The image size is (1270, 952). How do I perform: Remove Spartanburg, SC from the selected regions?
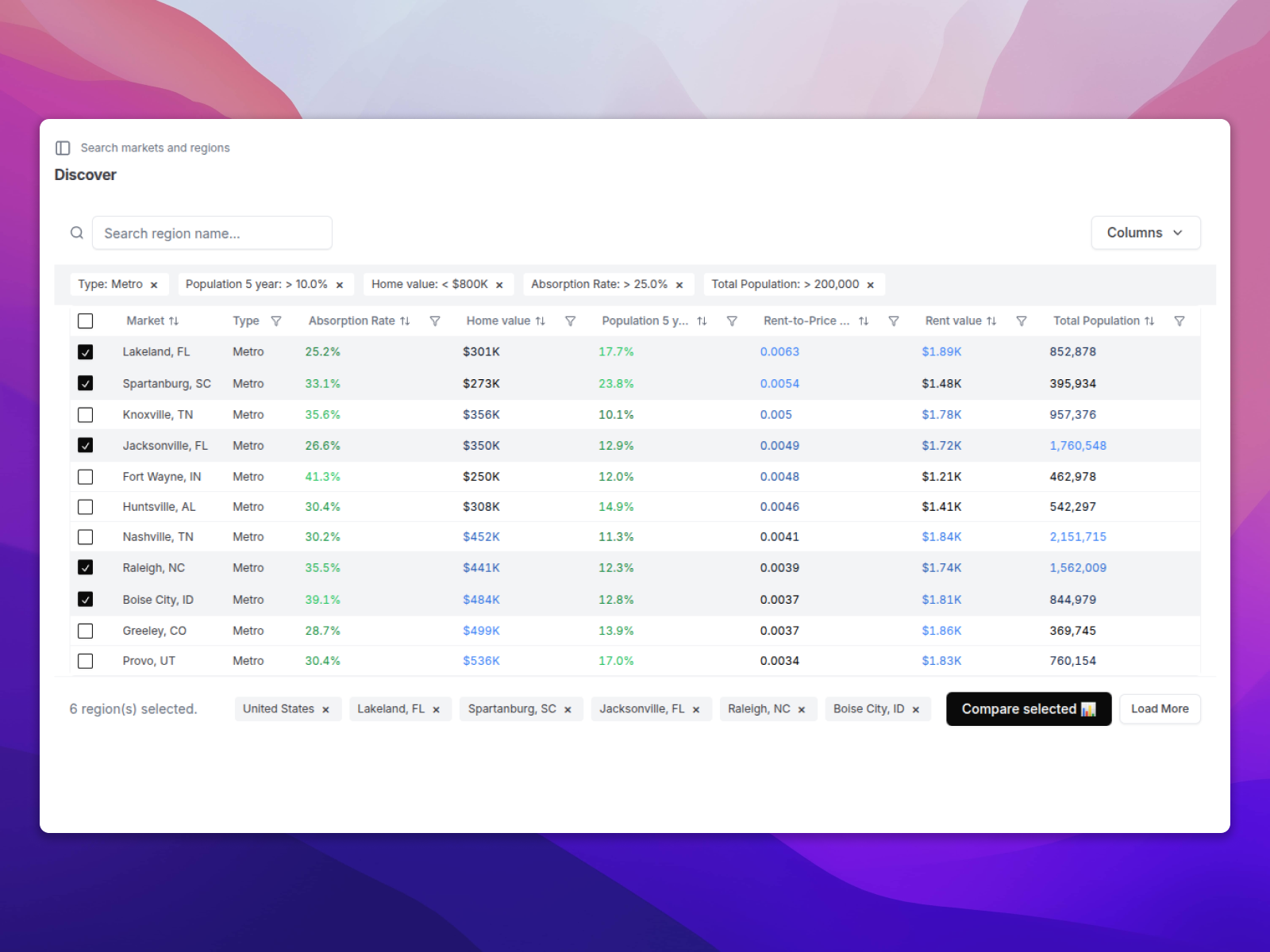coord(568,708)
